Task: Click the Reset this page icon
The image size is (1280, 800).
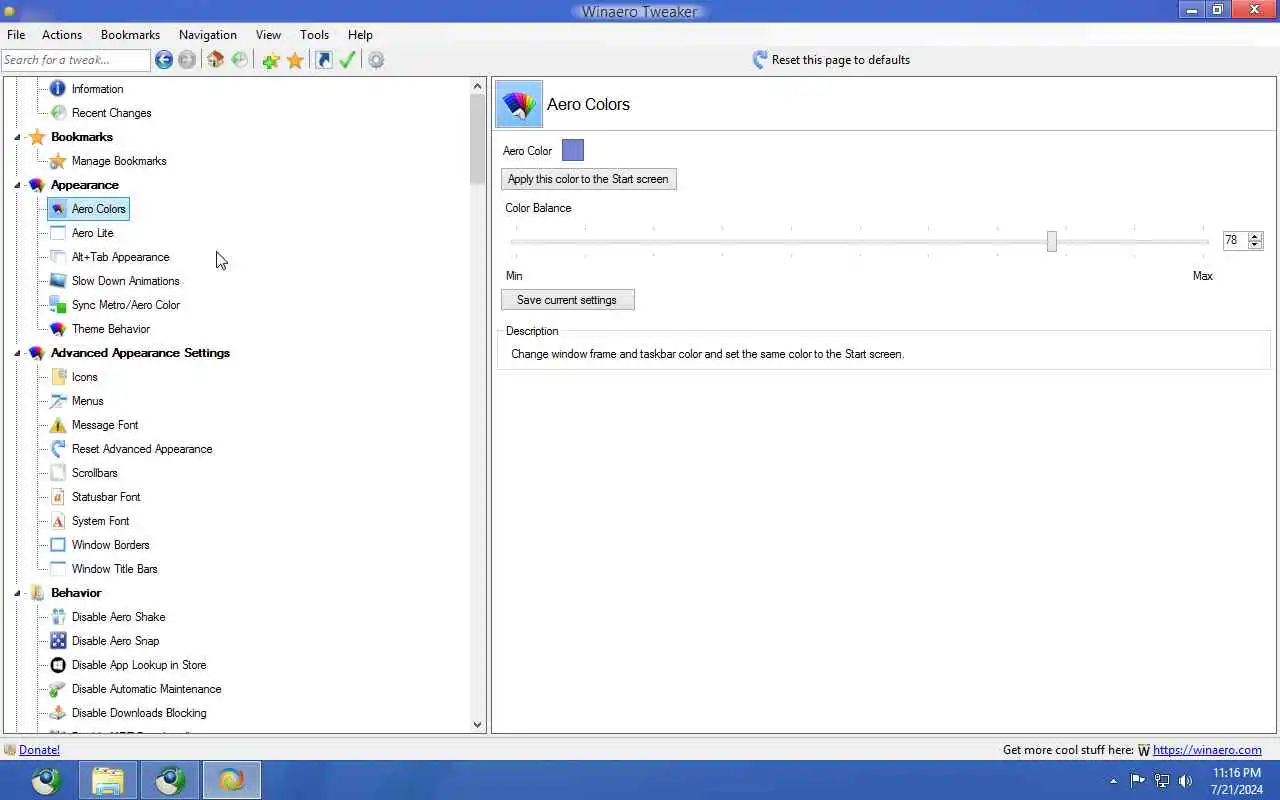Action: pyautogui.click(x=760, y=60)
